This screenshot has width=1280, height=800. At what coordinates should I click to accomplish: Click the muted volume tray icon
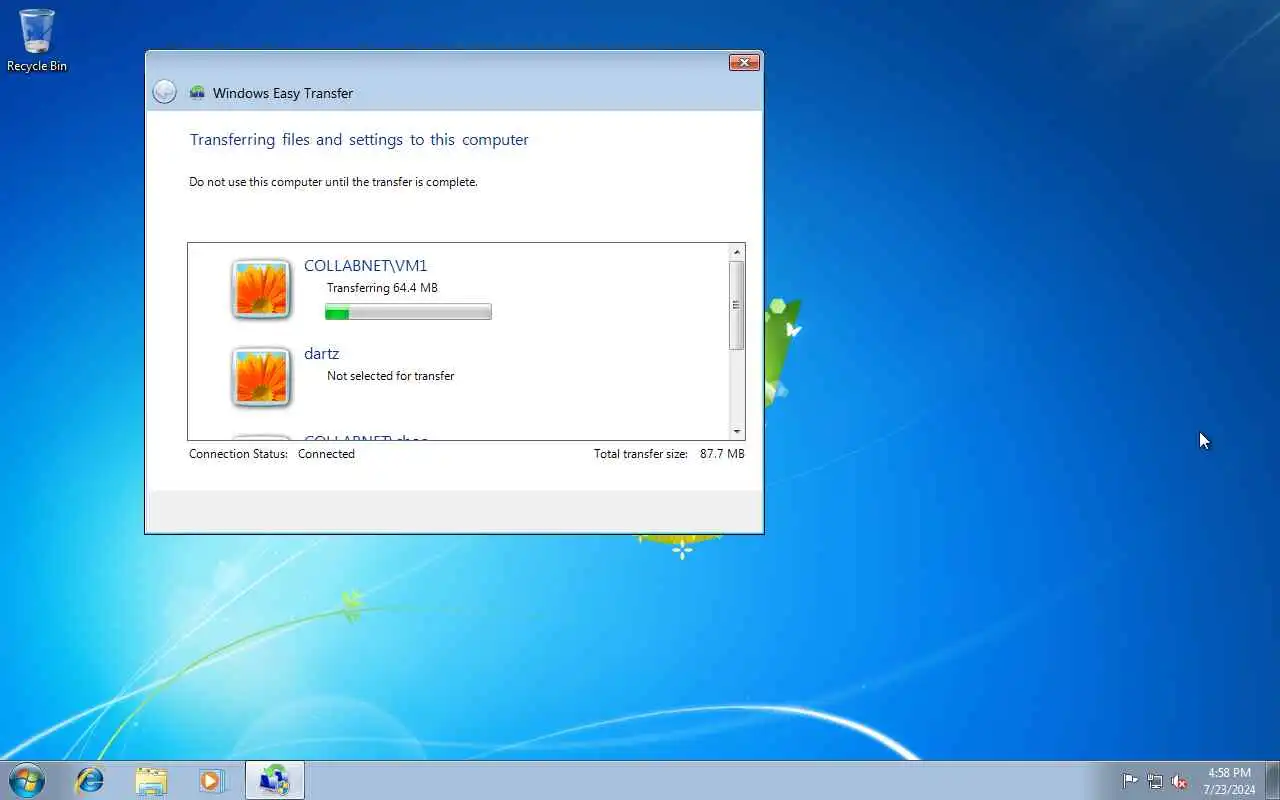coord(1179,781)
